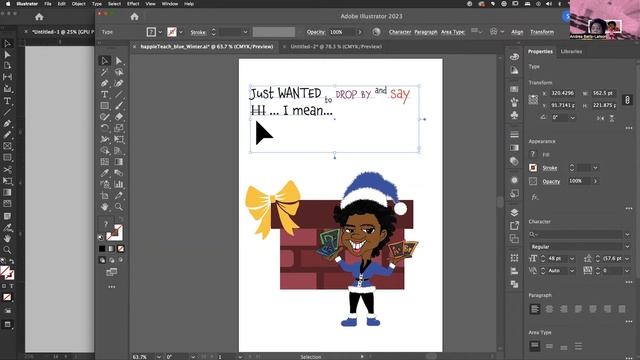This screenshot has height=360, width=640.
Task: Switch to the Libraries tab
Action: 571,51
